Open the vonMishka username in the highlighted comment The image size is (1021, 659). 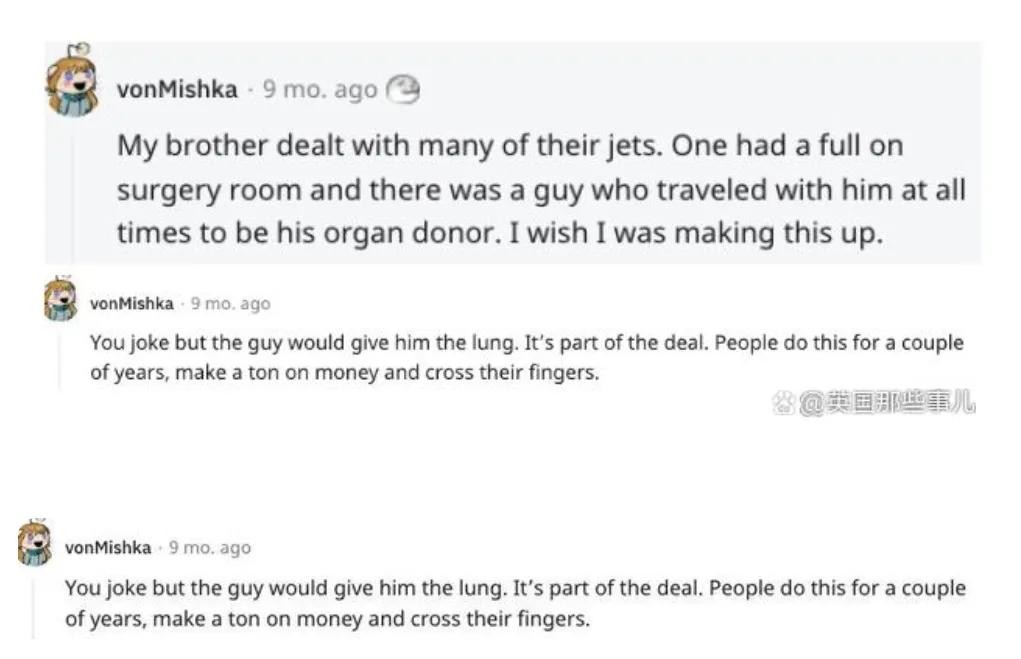click(x=177, y=90)
